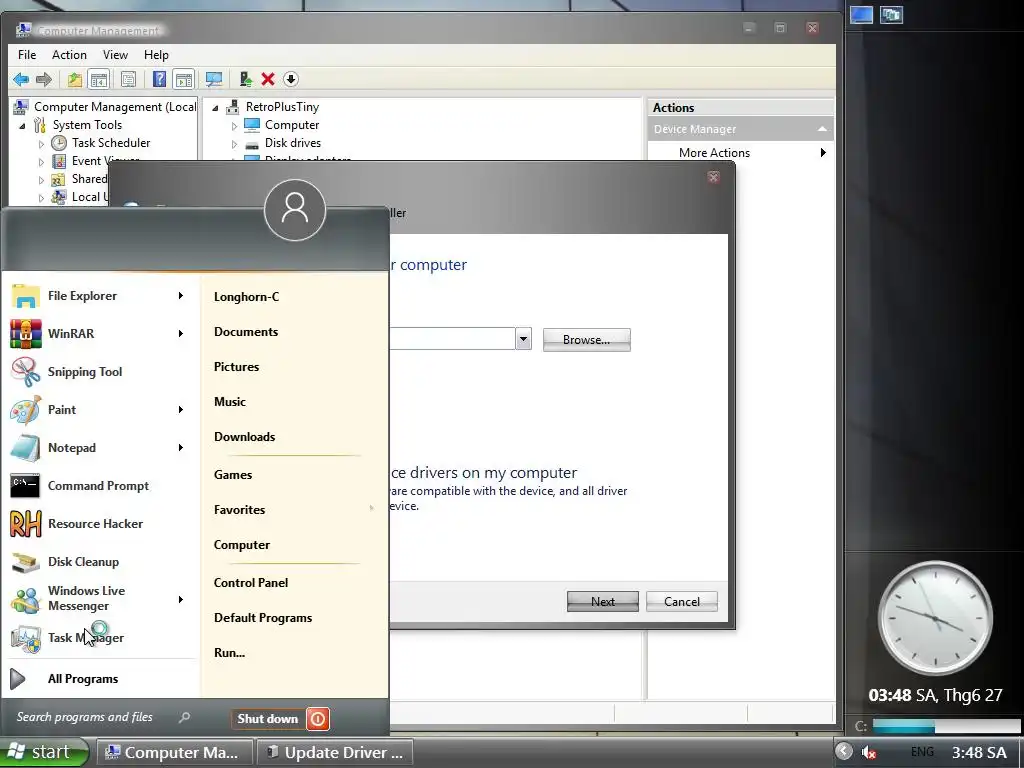Click the red power icon next to Shut down
The image size is (1024, 768).
(x=318, y=719)
